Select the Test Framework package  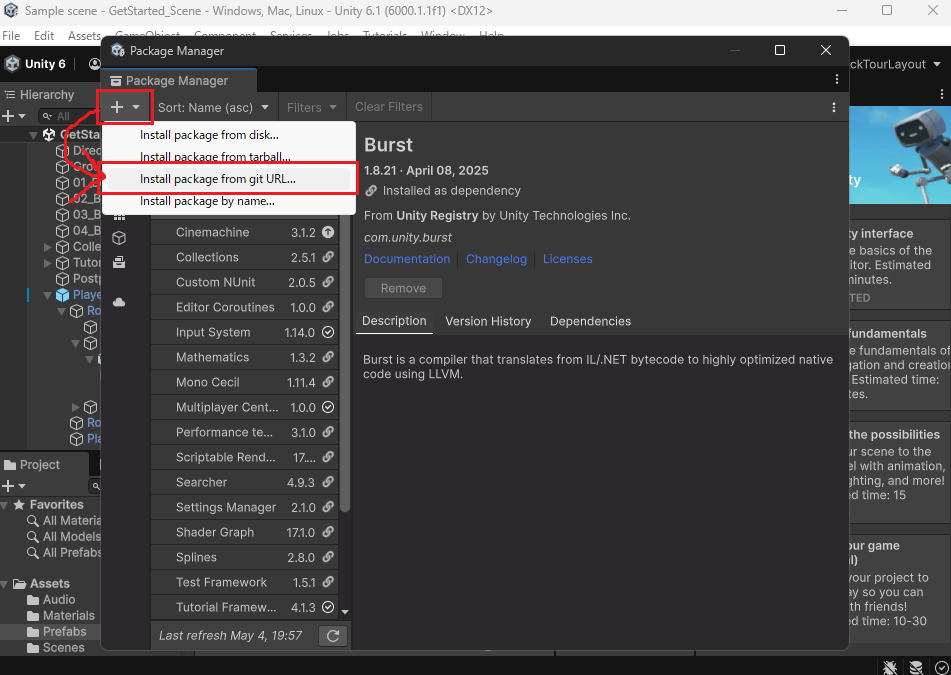tap(244, 582)
